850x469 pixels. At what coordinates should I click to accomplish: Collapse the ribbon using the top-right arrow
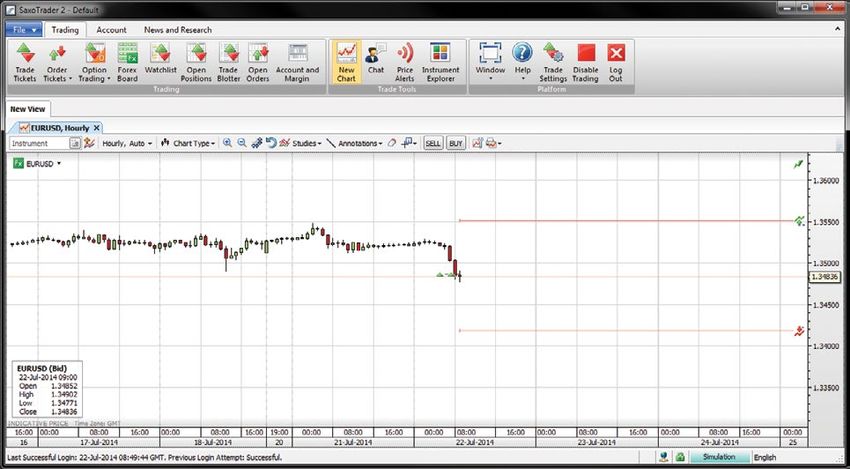click(x=839, y=29)
